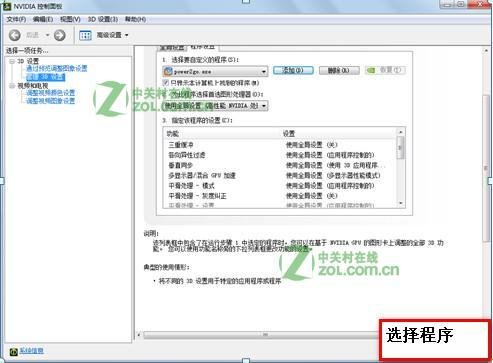Select the 平滑处理 - 模式 row
Viewport: 493px width, 363px height.
click(279, 186)
